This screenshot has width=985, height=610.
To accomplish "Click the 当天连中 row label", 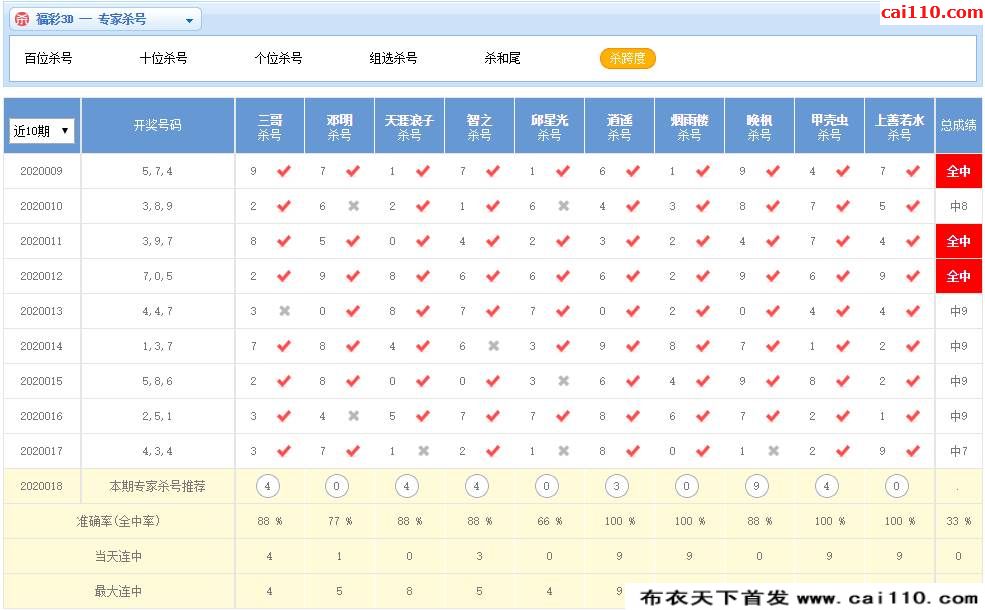I will coord(118,557).
